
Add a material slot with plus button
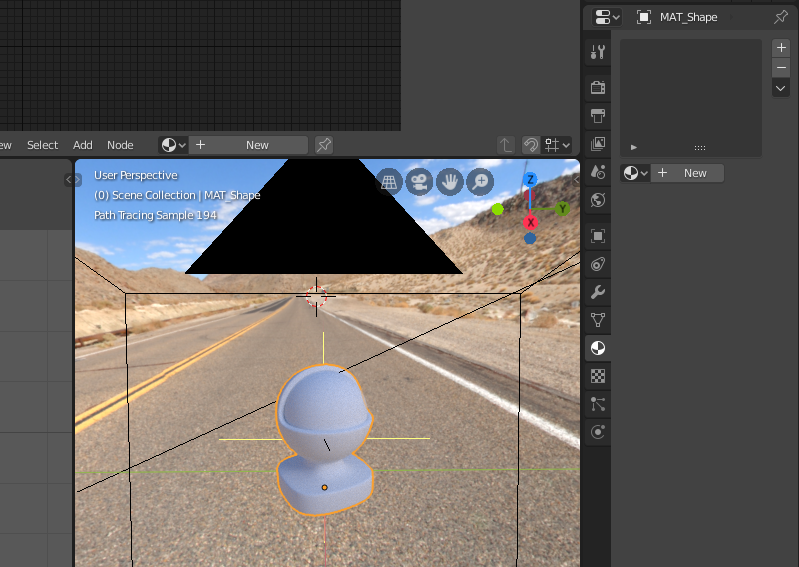781,48
